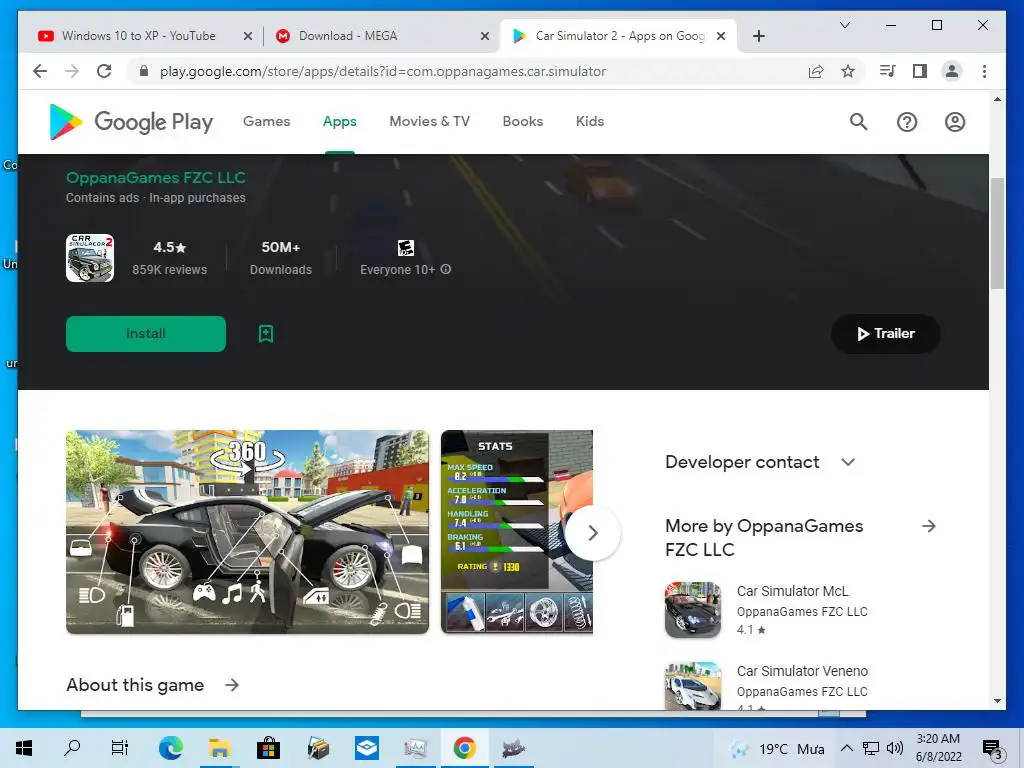This screenshot has height=768, width=1024.
Task: Open Google Play help center icon
Action: click(x=906, y=121)
